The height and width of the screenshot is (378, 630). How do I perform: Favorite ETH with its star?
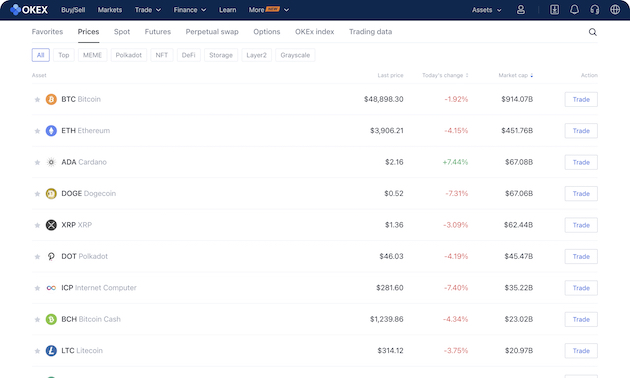(x=37, y=131)
